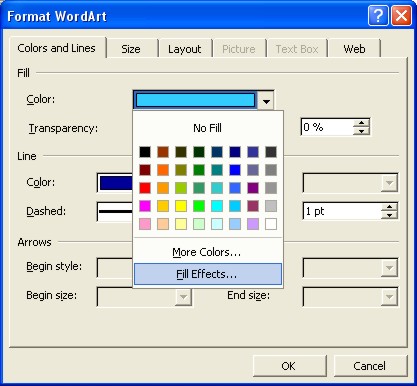The width and height of the screenshot is (417, 386).
Task: Choose No Fill option
Action: [x=207, y=128]
